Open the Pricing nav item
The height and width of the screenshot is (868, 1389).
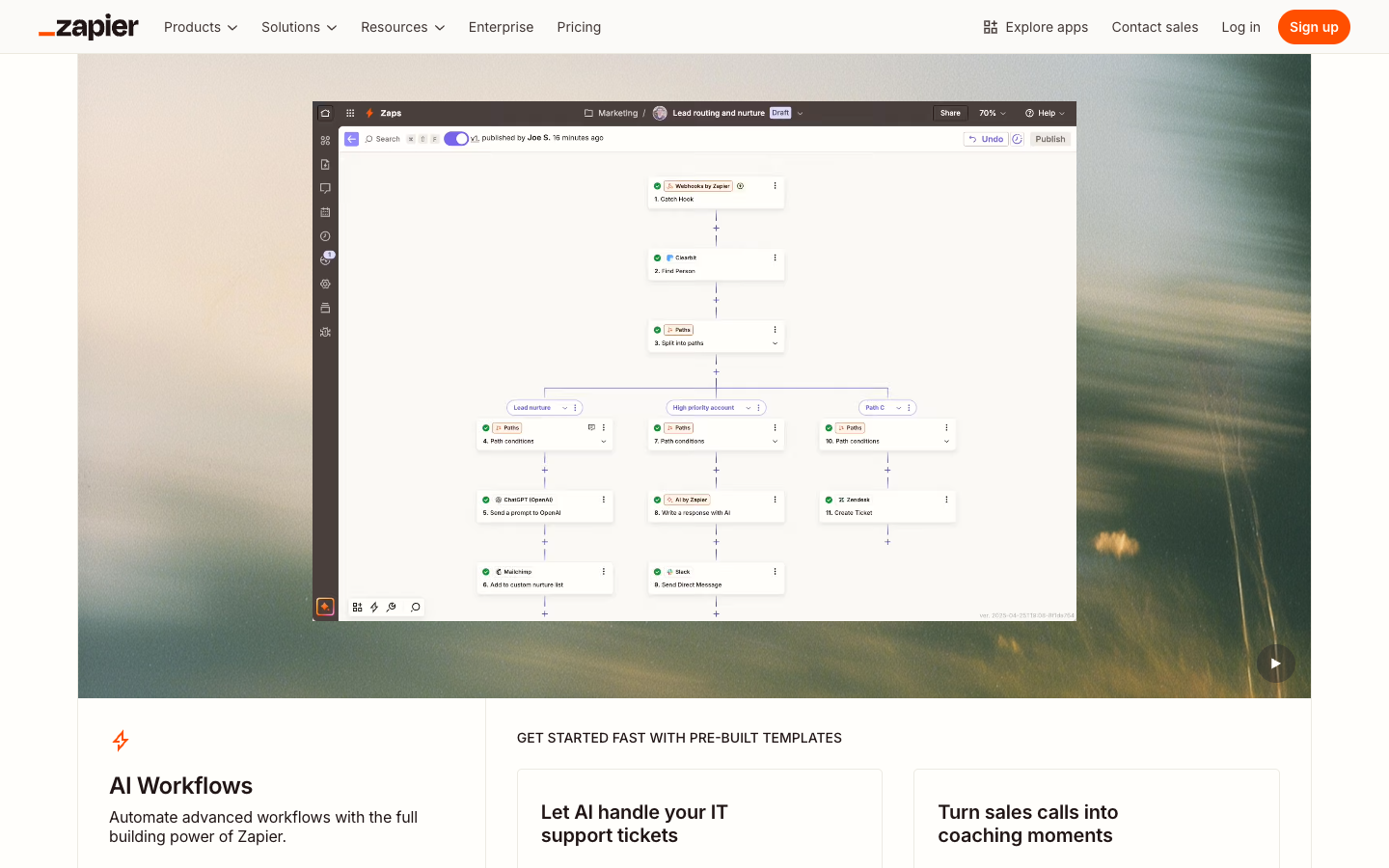(579, 27)
